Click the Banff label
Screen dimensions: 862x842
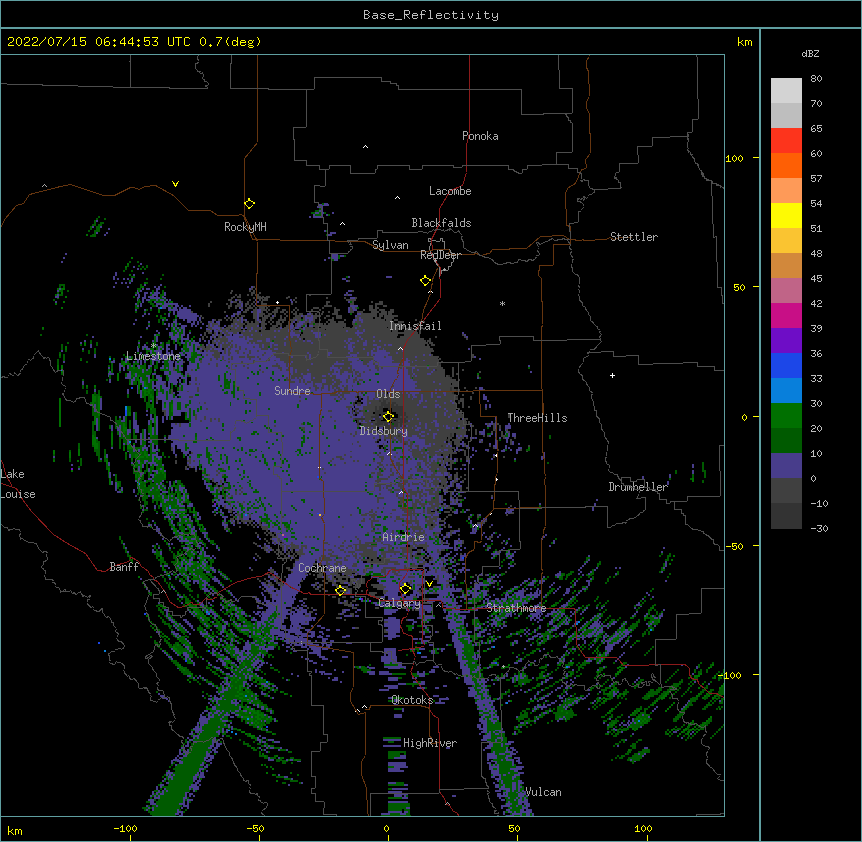(124, 567)
